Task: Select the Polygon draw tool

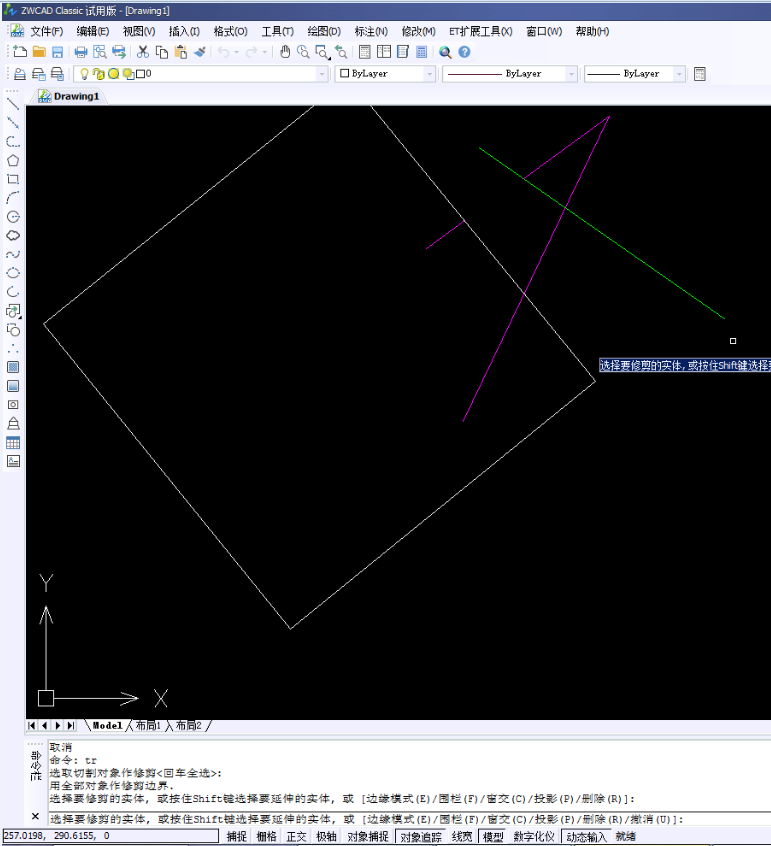Action: click(13, 160)
